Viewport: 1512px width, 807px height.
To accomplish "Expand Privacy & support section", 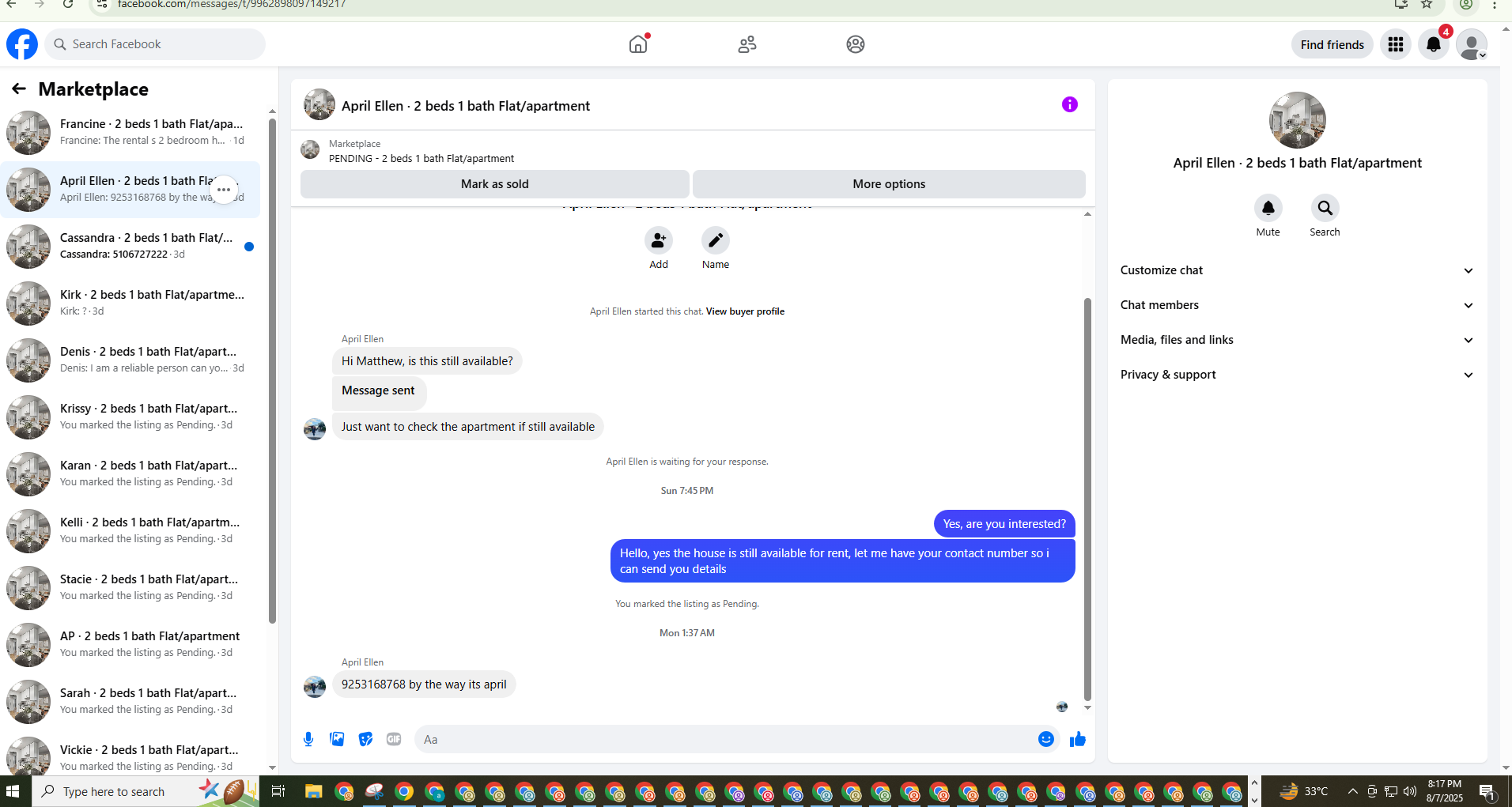I will coord(1298,375).
